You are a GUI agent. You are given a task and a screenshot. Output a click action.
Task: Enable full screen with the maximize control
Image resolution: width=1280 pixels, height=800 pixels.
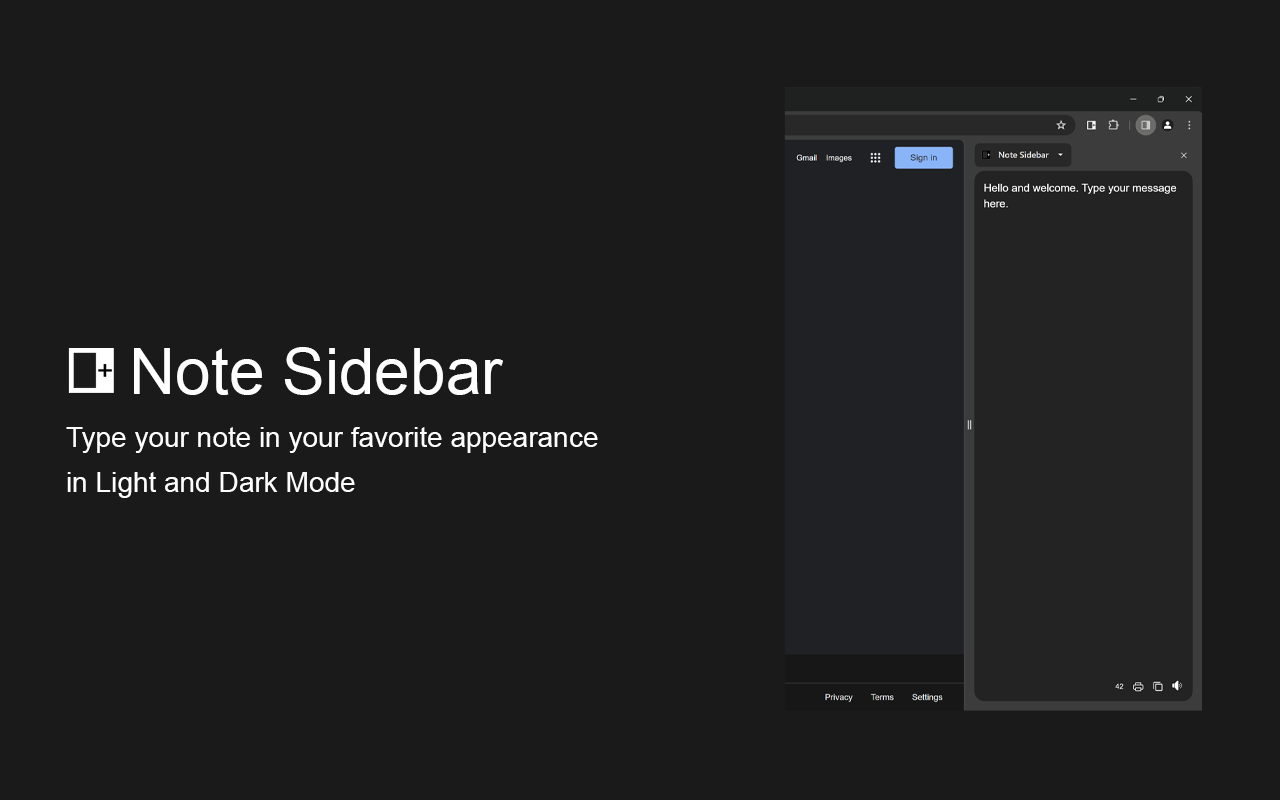(x=1160, y=99)
